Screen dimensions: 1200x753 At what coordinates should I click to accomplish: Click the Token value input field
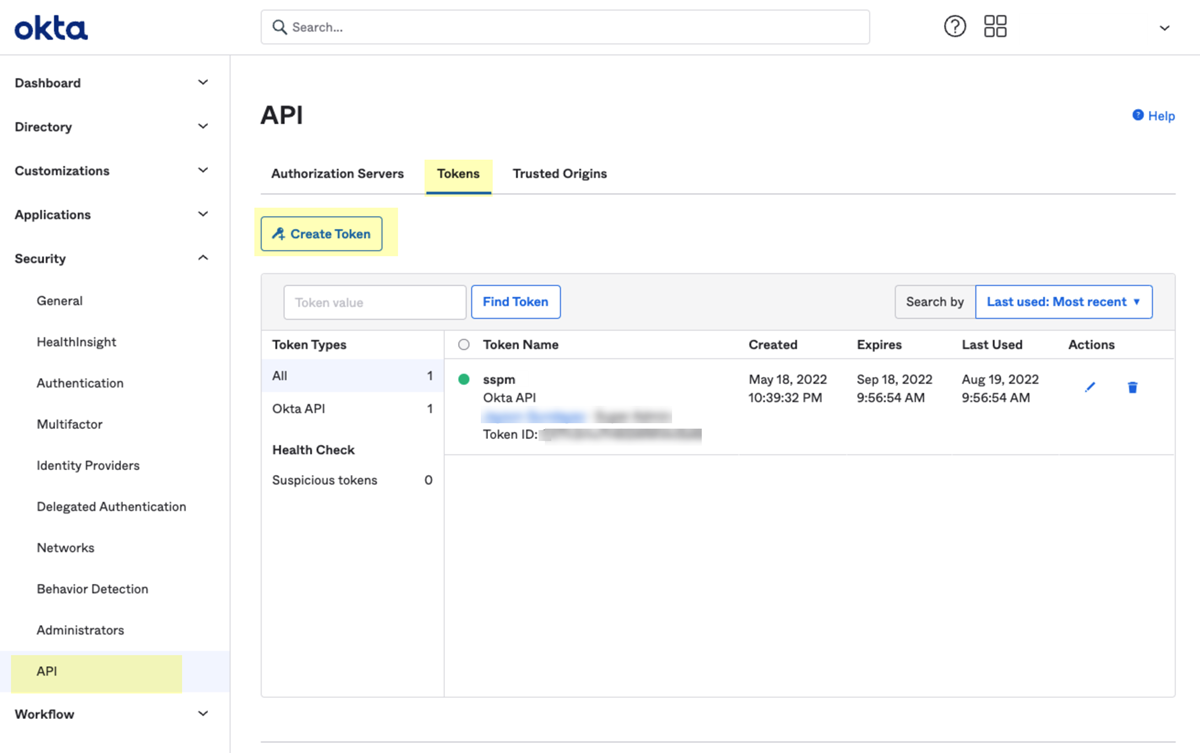pyautogui.click(x=374, y=301)
